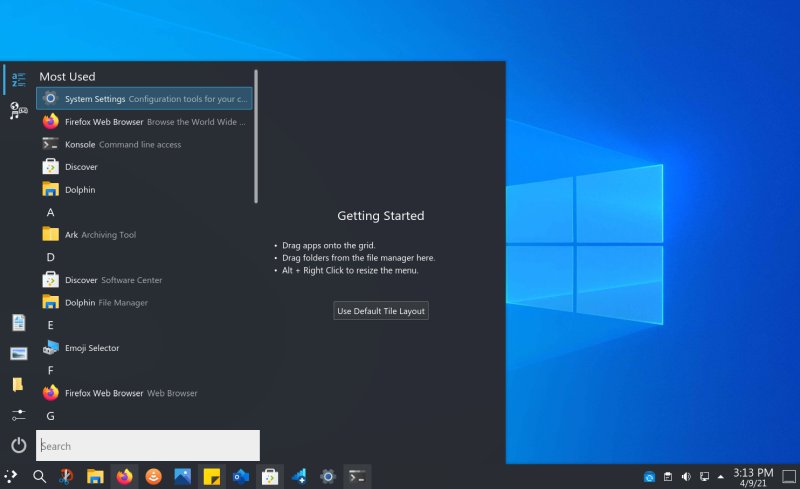
Task: Click the Emoji Selector app icon
Action: click(51, 348)
